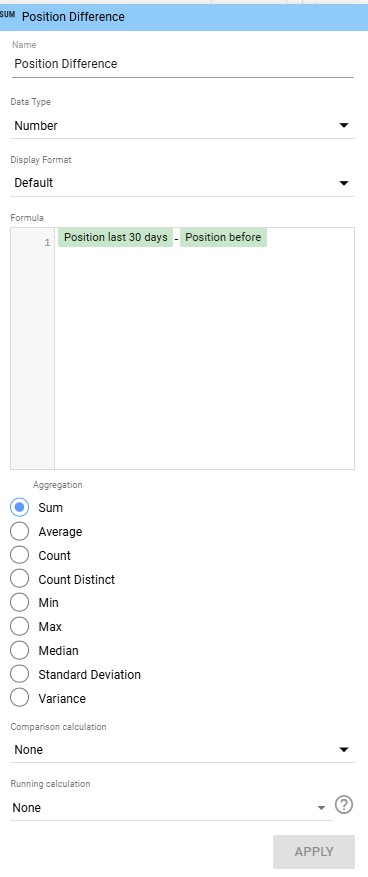This screenshot has height=877, width=368.
Task: Select the Sum aggregation radio button
Action: click(20, 508)
